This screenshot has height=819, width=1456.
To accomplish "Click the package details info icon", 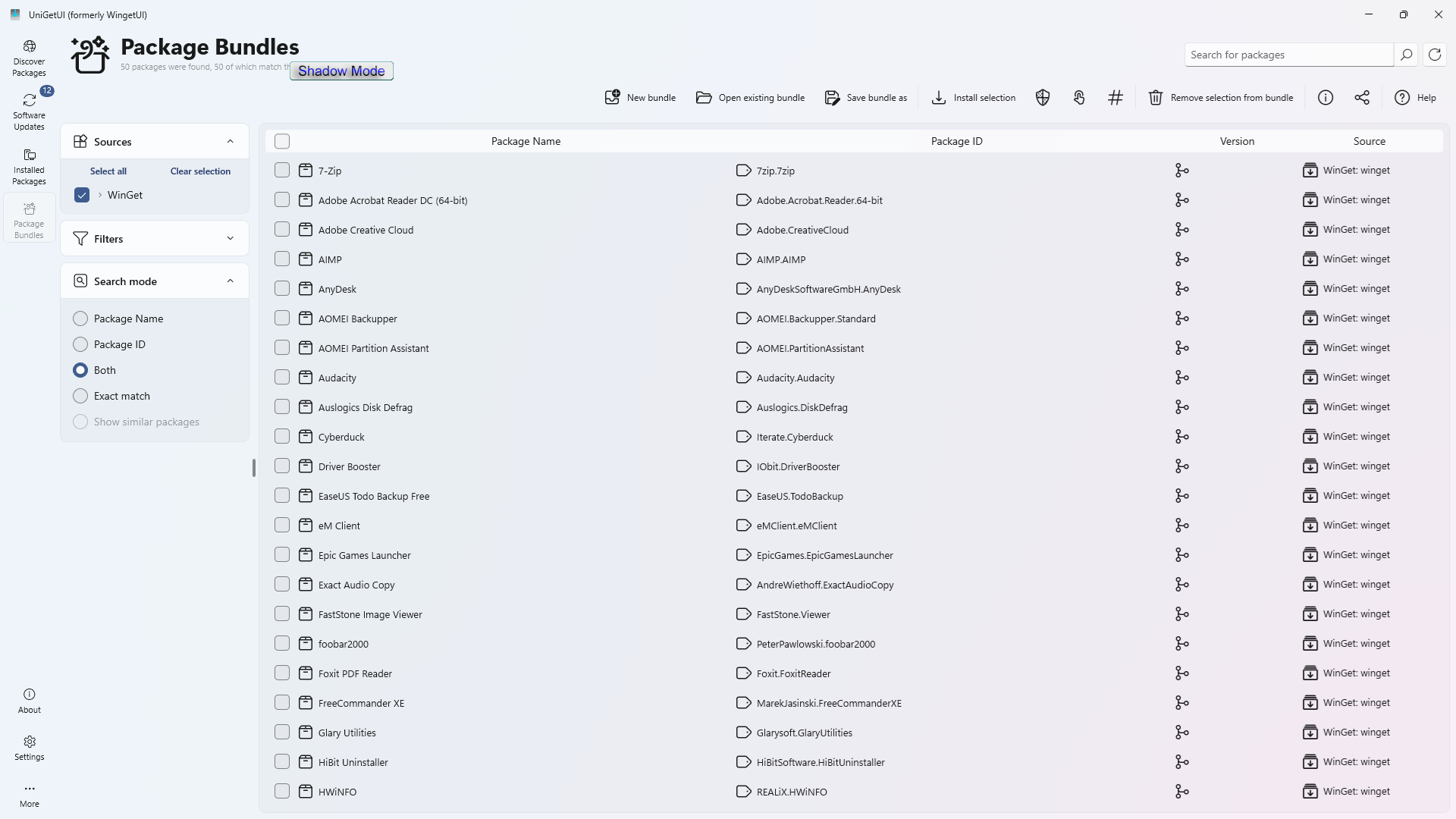I will pyautogui.click(x=1326, y=98).
